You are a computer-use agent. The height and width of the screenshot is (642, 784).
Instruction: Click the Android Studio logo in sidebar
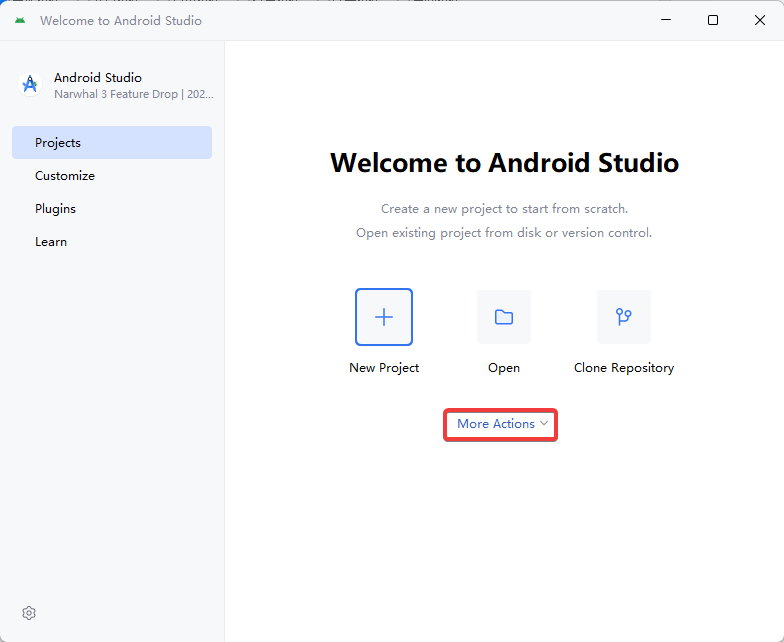(x=30, y=84)
